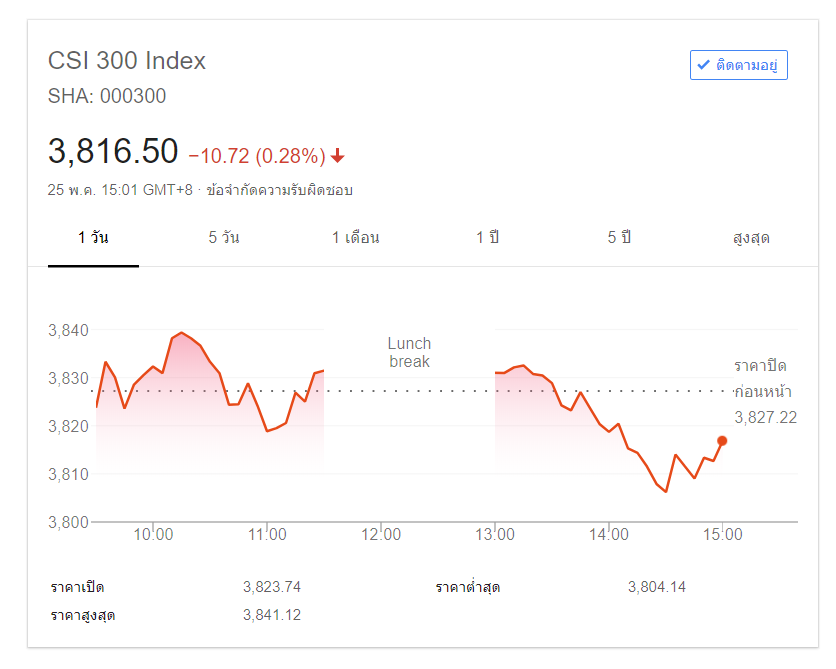836x669 pixels.
Task: Switch to the 5 วัน tab
Action: coord(224,238)
